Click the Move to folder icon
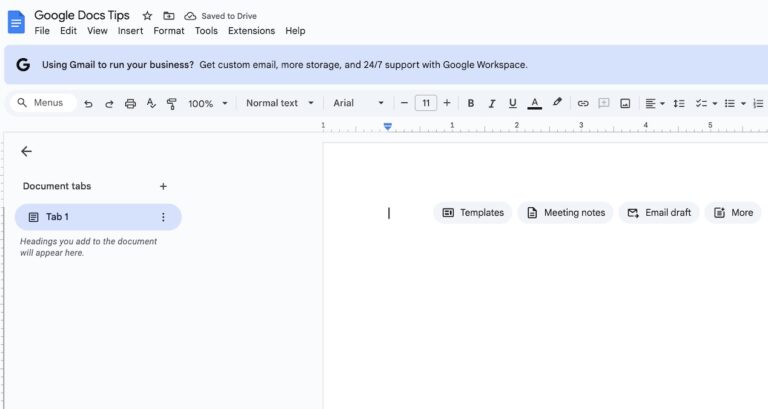Image resolution: width=768 pixels, height=409 pixels. [x=168, y=16]
